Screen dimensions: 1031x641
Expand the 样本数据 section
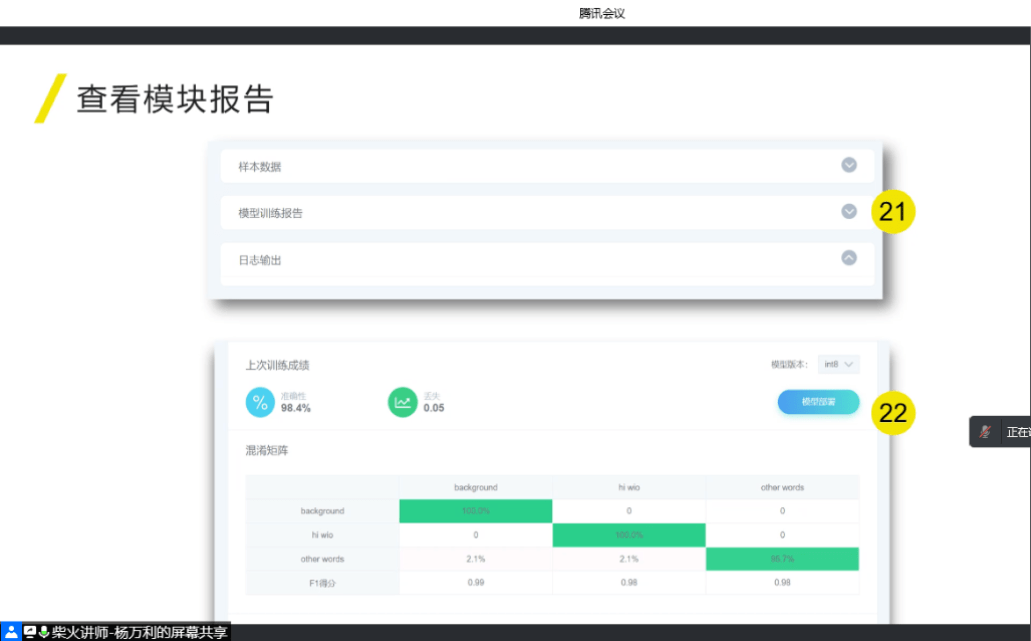click(x=849, y=165)
